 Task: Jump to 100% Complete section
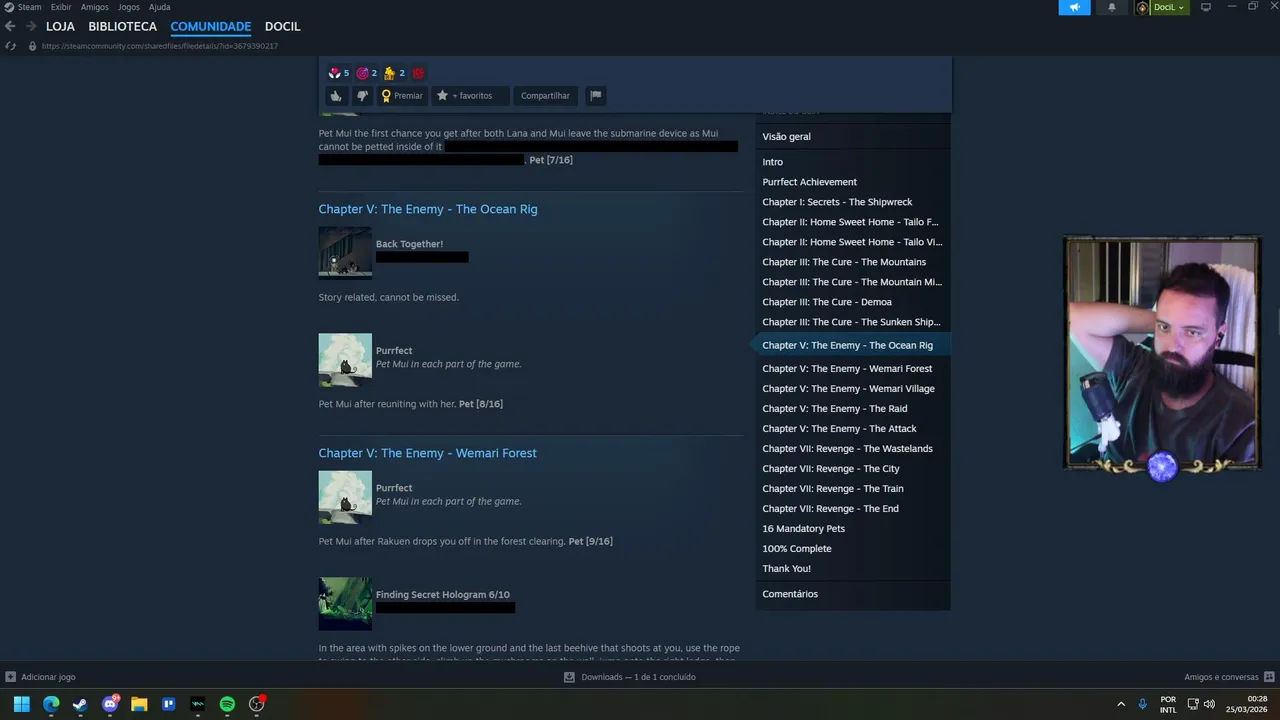pos(797,549)
